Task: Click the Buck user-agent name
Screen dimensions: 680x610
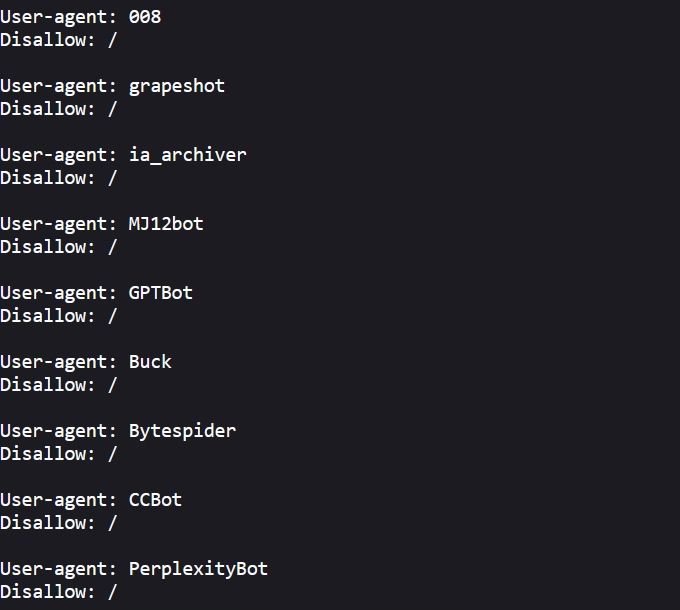Action: coord(150,362)
